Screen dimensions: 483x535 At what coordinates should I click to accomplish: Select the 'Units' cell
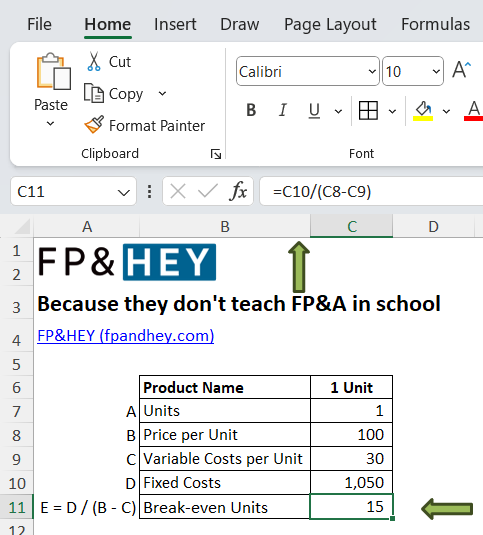(225, 411)
